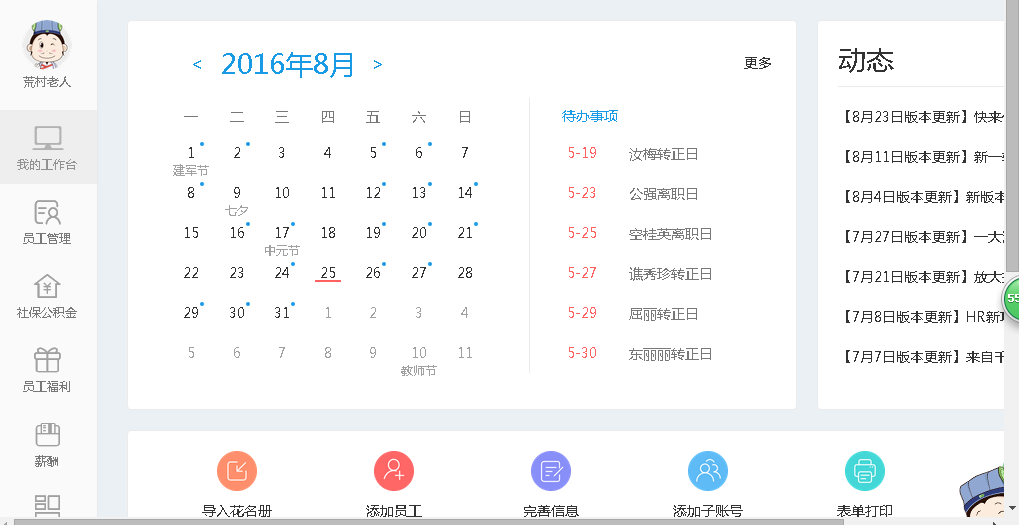
Task: Open 员工福利 gift icon in sidebar
Action: pyautogui.click(x=47, y=360)
